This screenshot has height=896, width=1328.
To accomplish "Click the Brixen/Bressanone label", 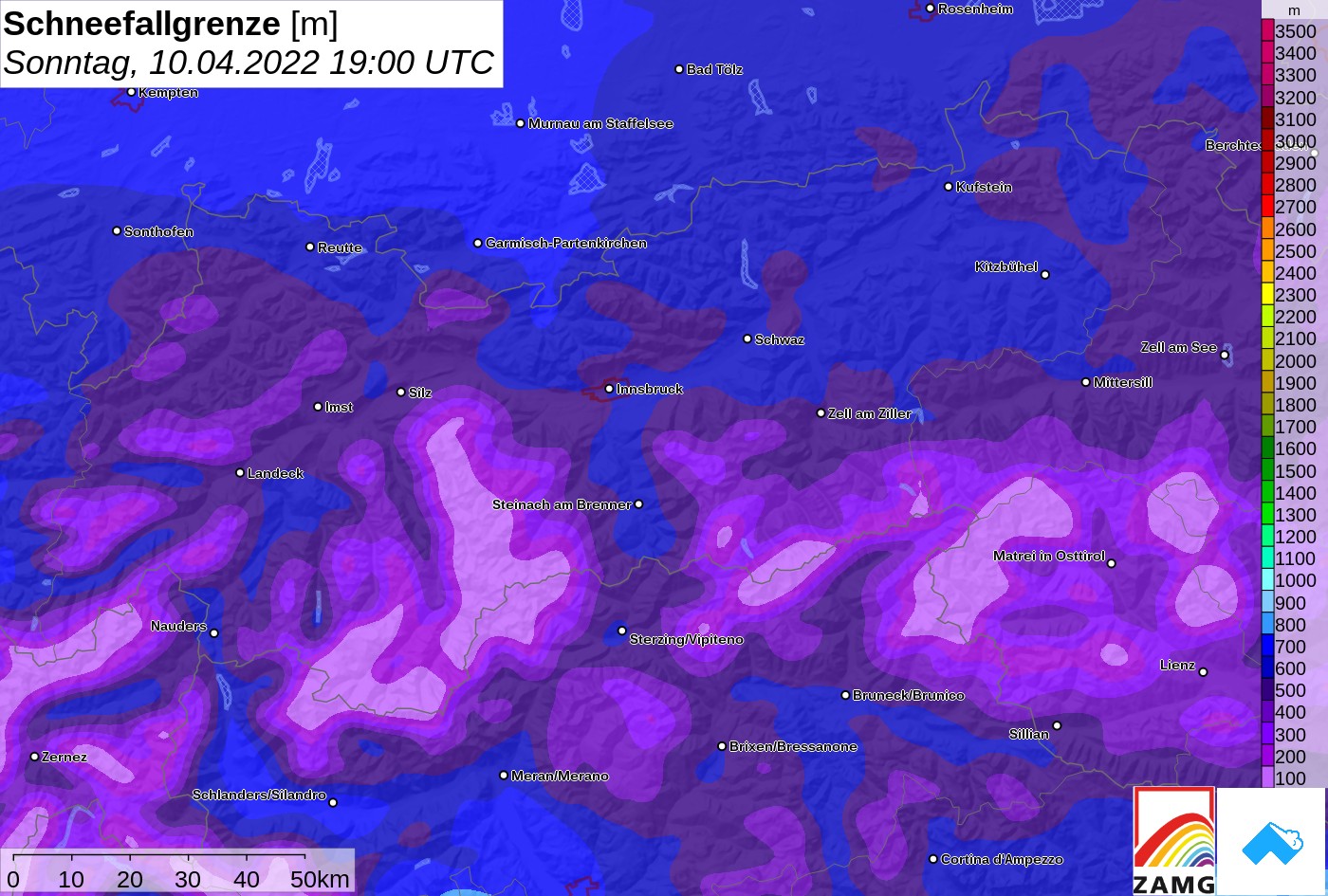I will pos(793,747).
